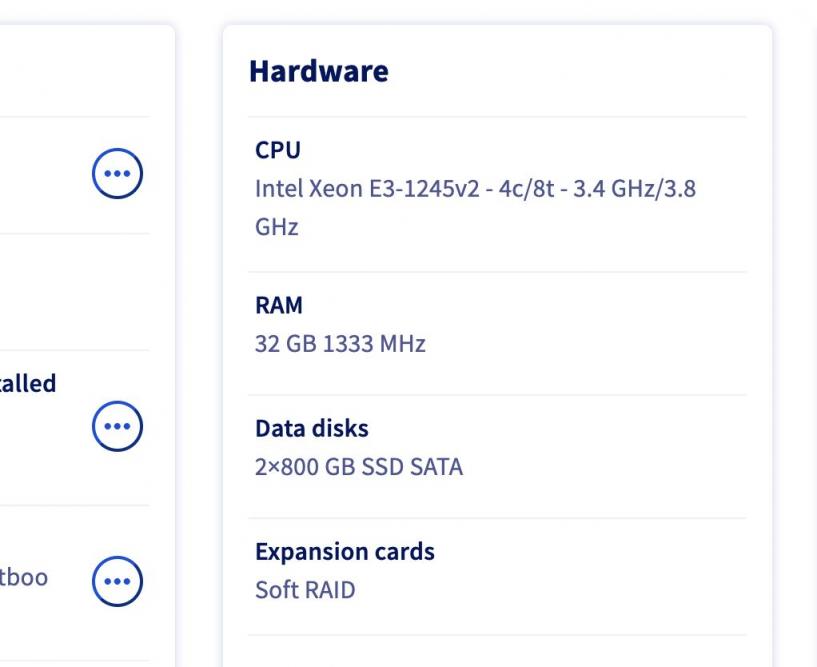The image size is (817, 667).
Task: Open ellipsis menu beside the "talled" text
Action: 117,427
